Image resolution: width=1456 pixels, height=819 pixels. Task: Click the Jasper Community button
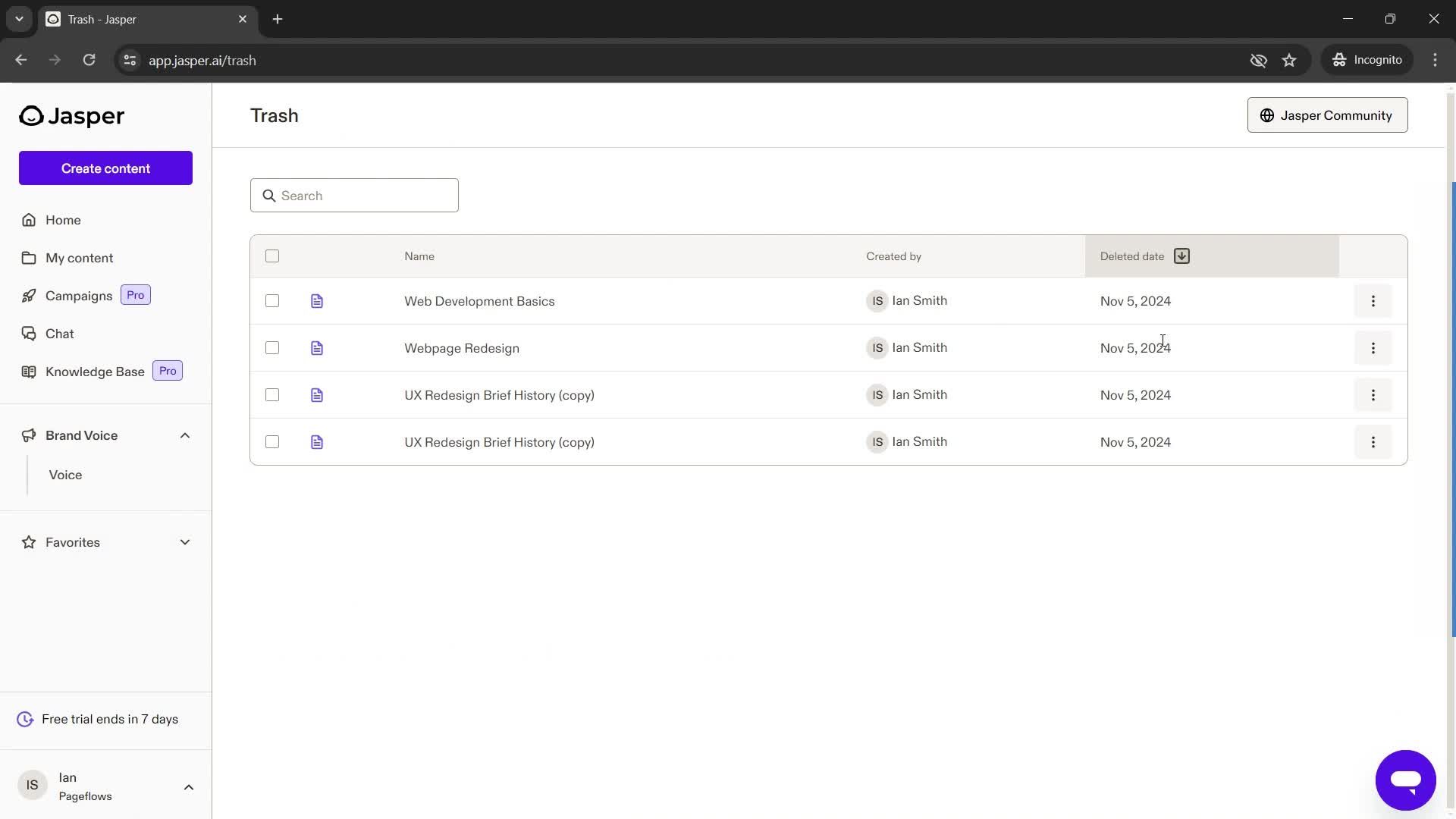(x=1327, y=115)
